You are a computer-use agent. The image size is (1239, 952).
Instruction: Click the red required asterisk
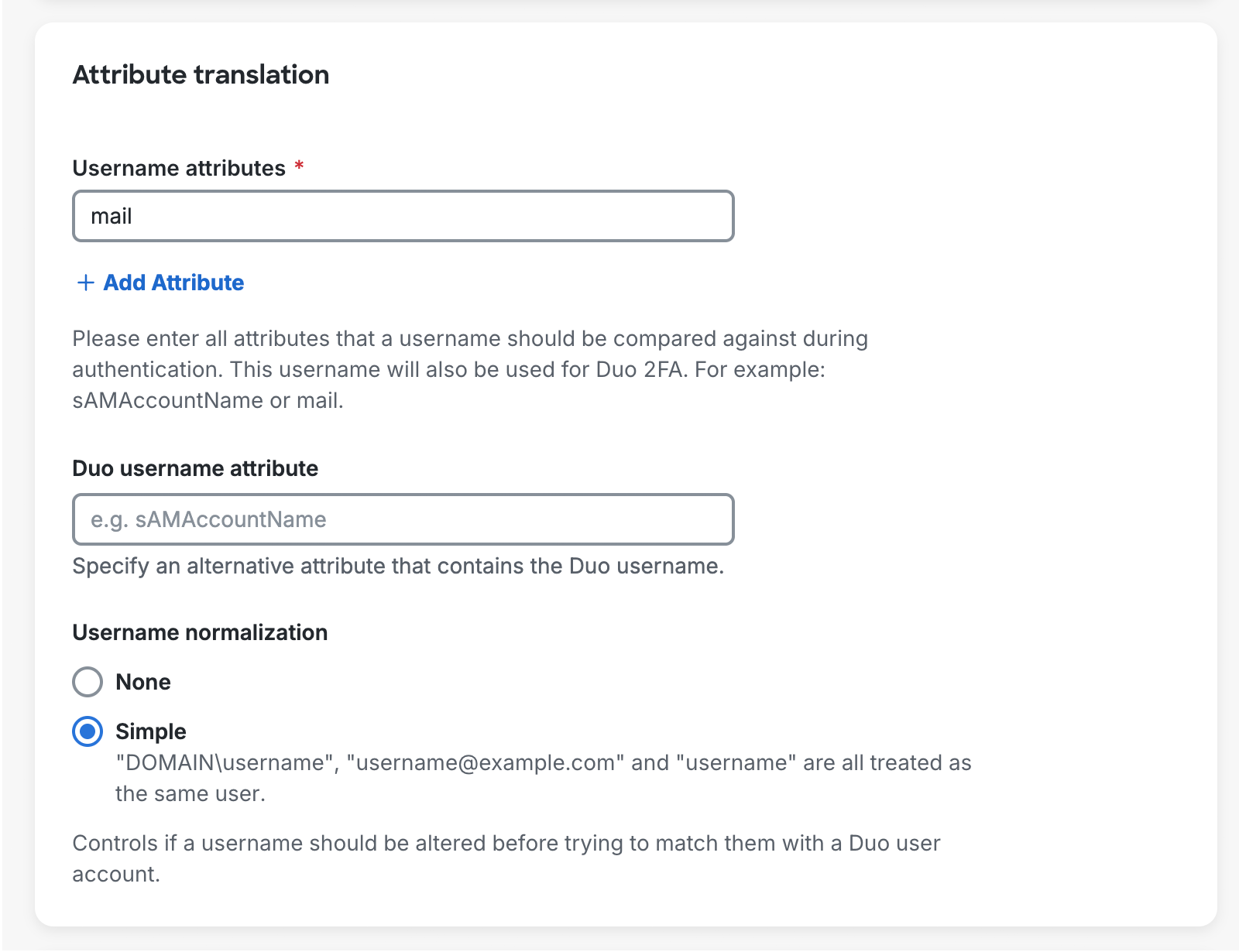299,166
